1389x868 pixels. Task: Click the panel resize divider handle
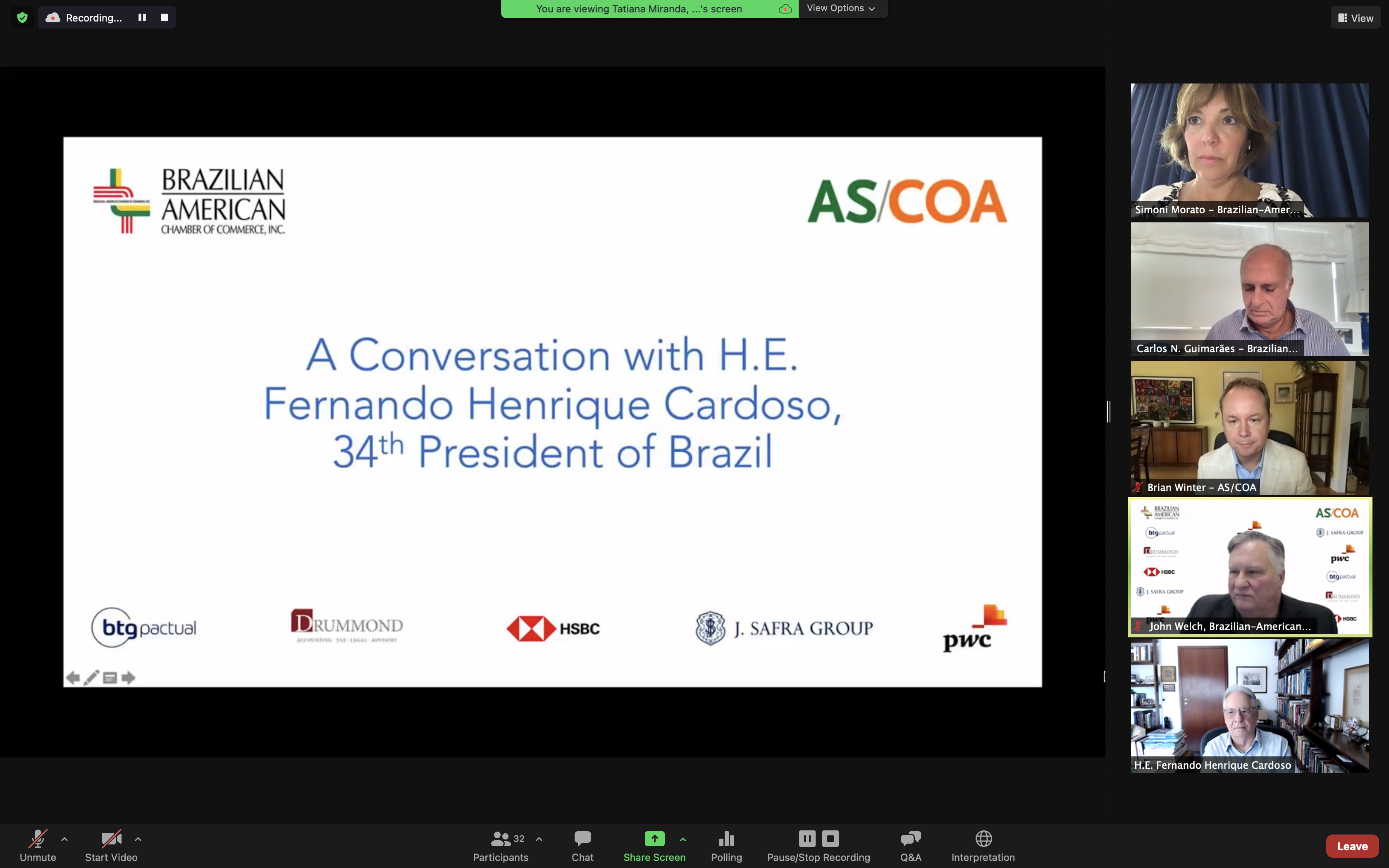pyautogui.click(x=1109, y=412)
